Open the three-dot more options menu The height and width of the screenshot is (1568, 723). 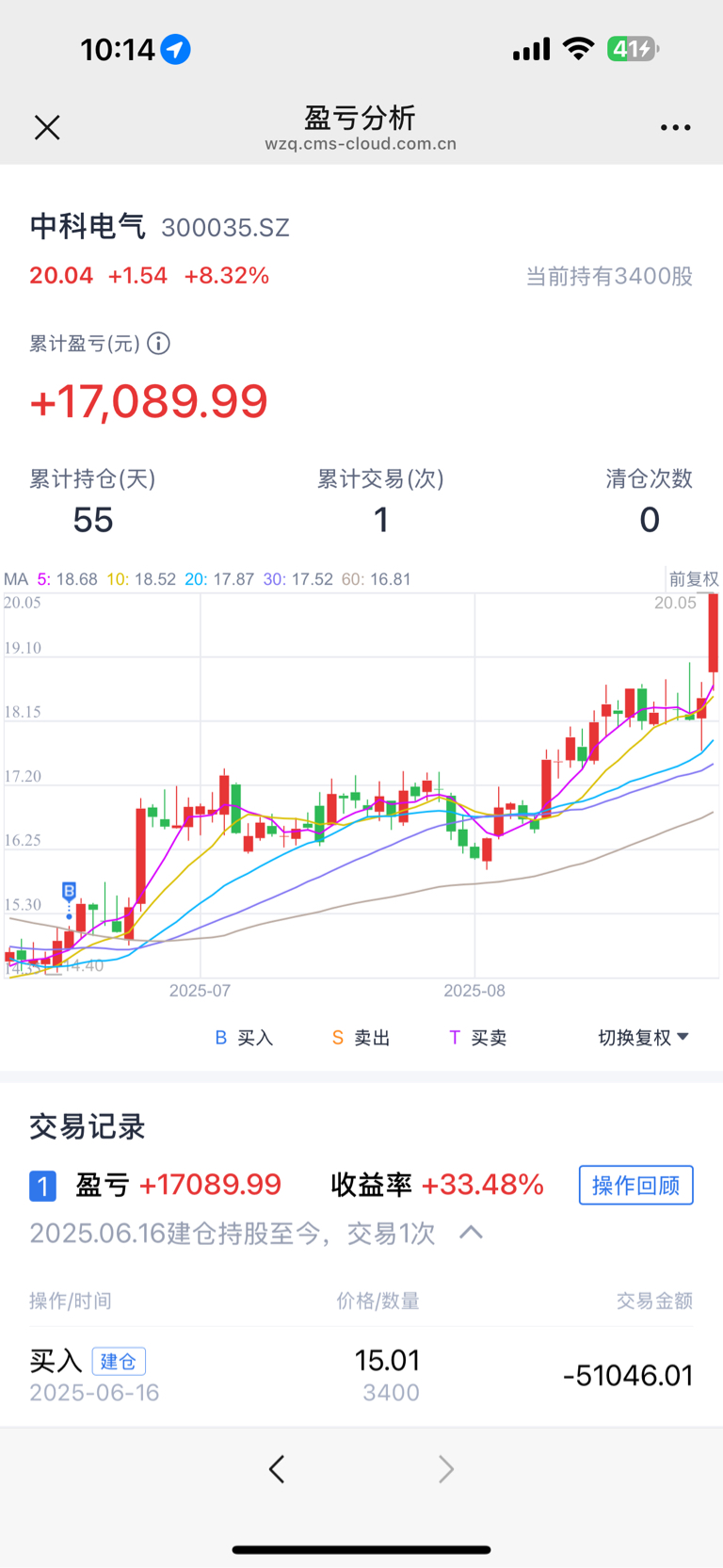pos(675,127)
